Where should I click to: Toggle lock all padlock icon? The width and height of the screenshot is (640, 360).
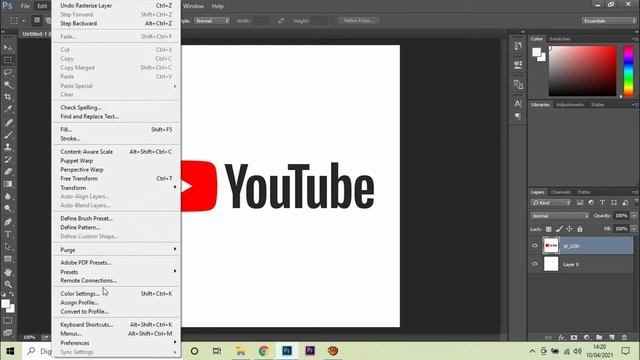(x=580, y=229)
